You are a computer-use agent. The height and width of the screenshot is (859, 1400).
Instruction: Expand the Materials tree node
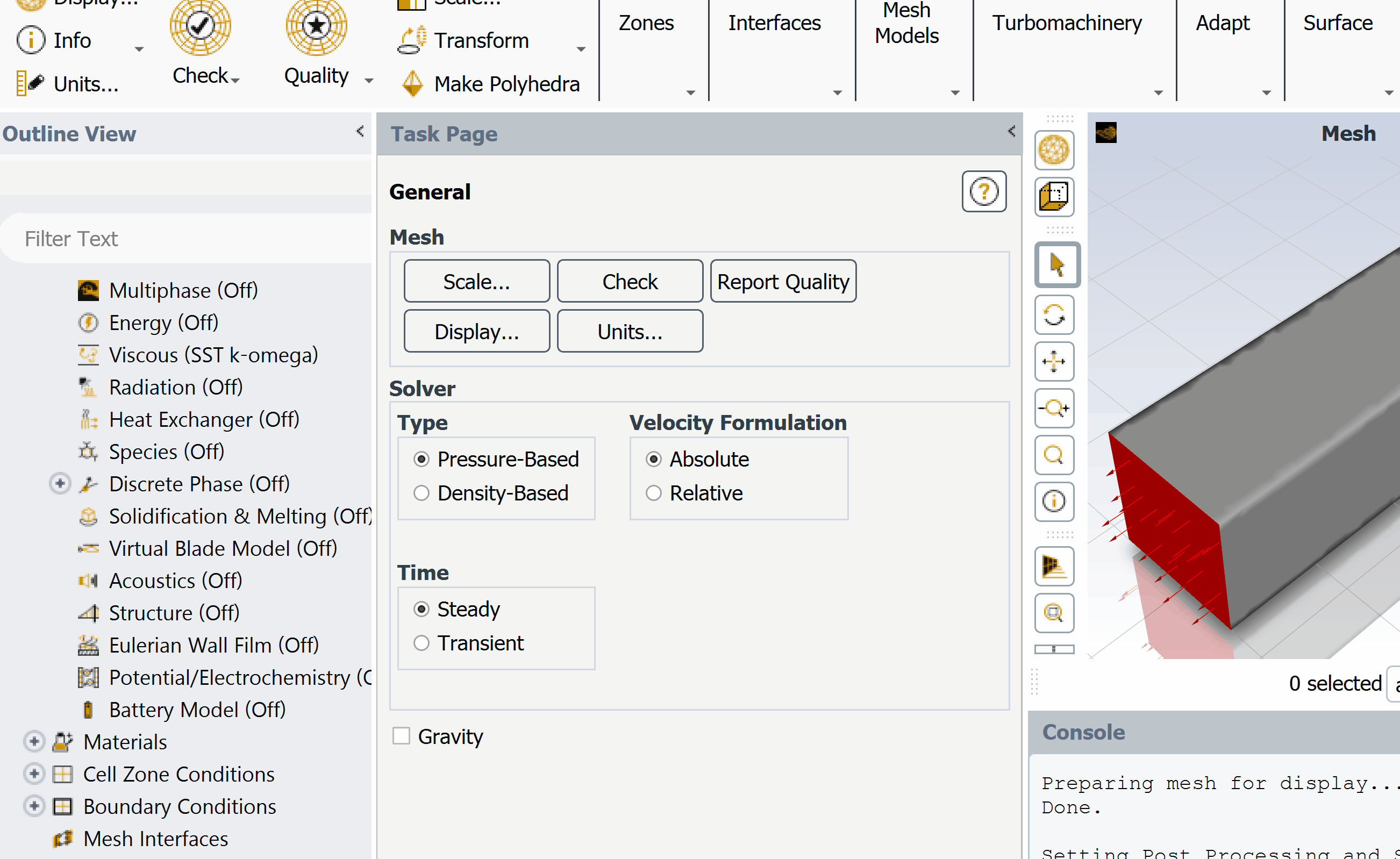coord(34,741)
